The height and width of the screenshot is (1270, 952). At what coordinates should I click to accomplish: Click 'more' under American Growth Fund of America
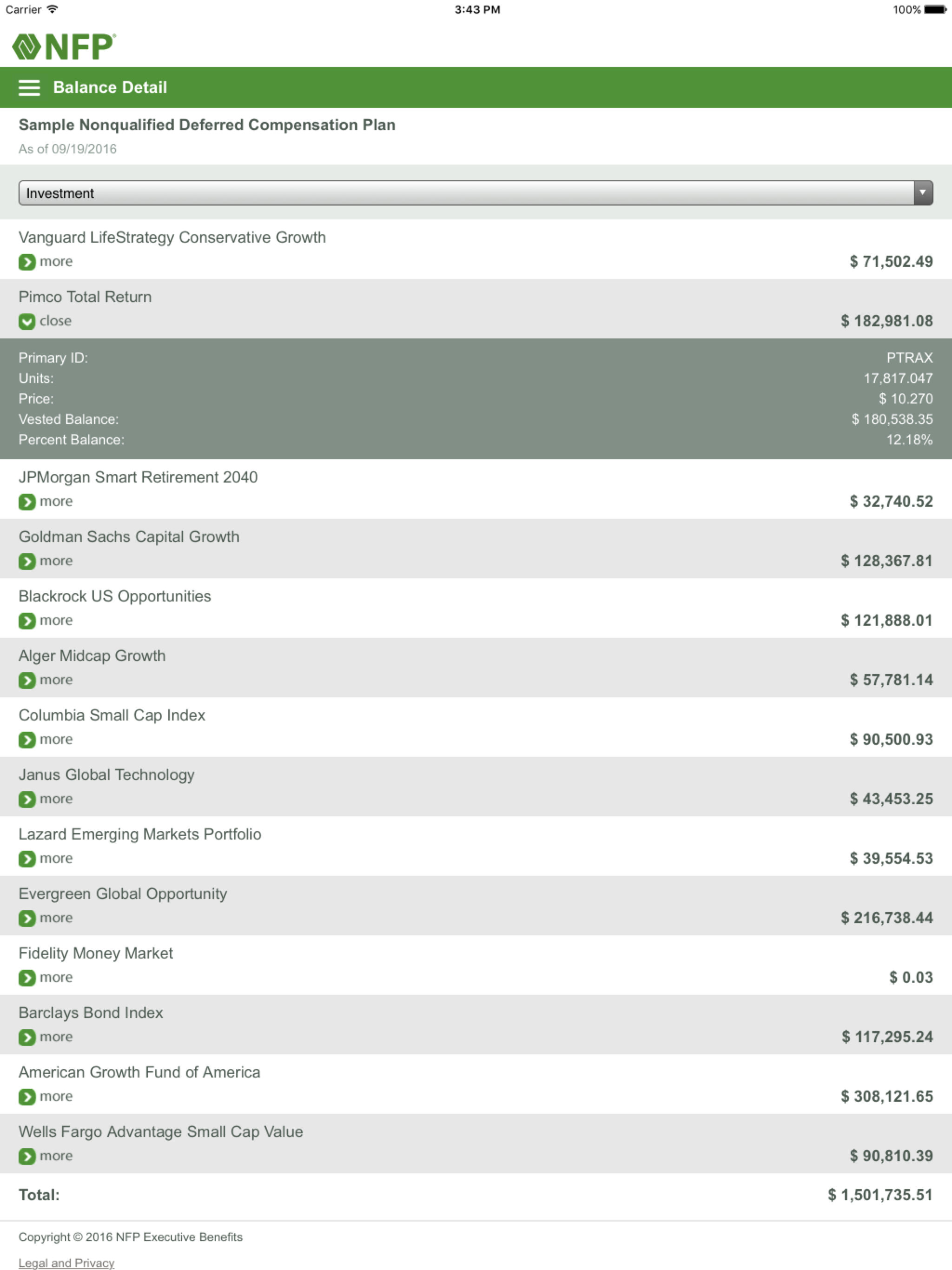pos(56,1096)
